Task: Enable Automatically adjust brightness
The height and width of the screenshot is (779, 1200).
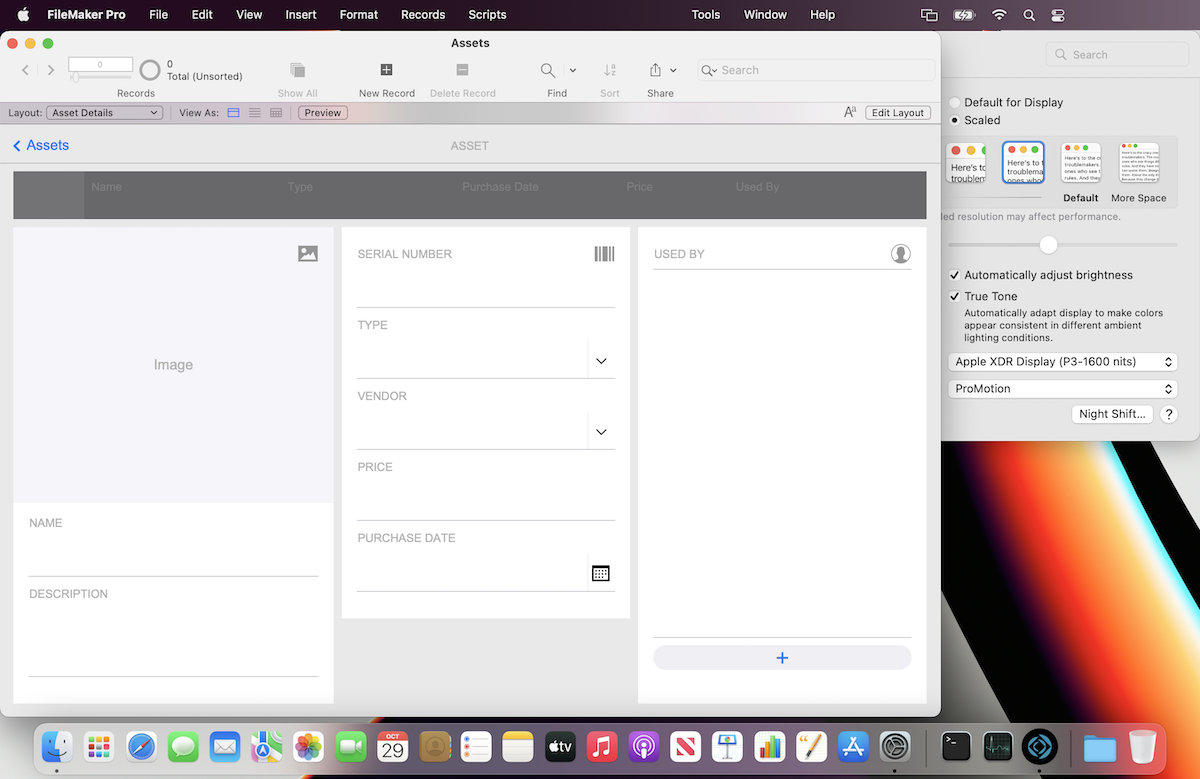Action: pyautogui.click(x=954, y=275)
